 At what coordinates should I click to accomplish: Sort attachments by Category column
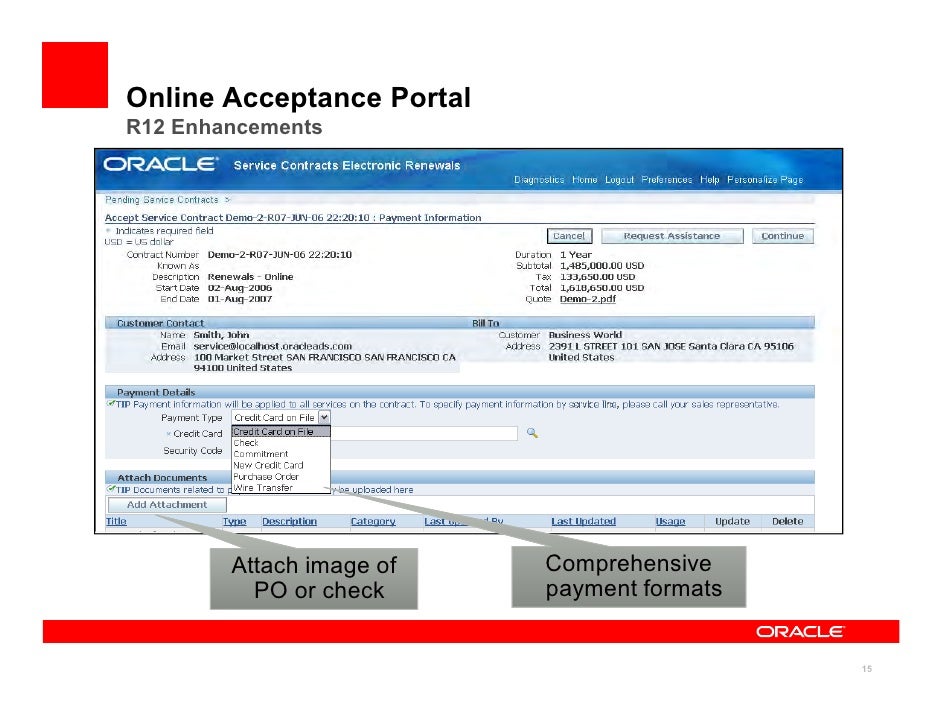373,521
